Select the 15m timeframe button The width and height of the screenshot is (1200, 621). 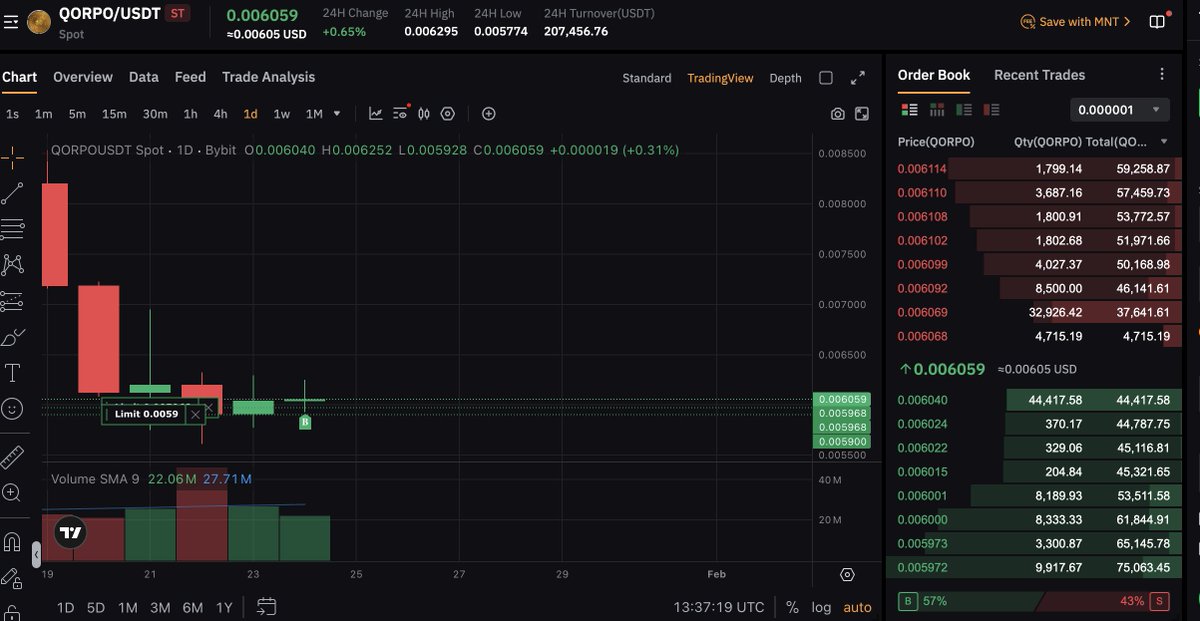(114, 114)
